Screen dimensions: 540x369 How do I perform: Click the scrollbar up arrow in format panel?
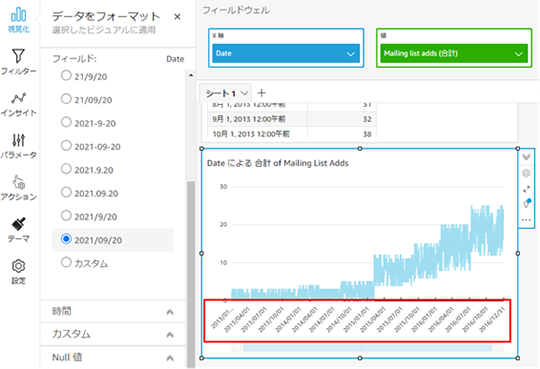(x=191, y=75)
